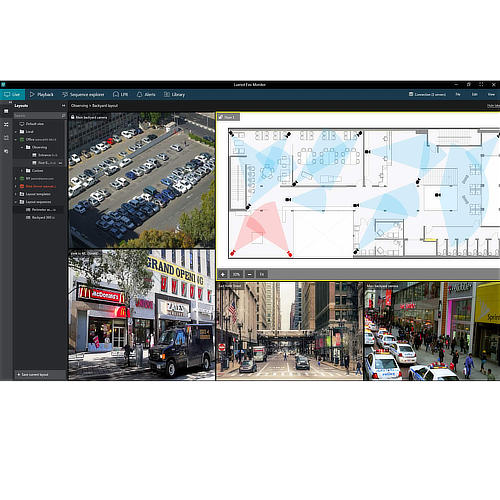Viewport: 500px width, 500px height.
Task: Select the green Office server node
Action: click(38, 139)
